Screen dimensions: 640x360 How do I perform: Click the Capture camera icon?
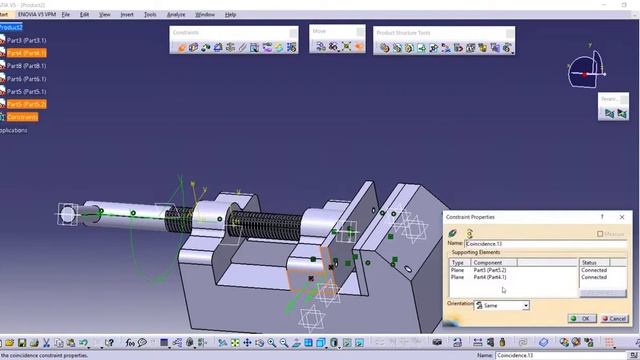point(437,342)
